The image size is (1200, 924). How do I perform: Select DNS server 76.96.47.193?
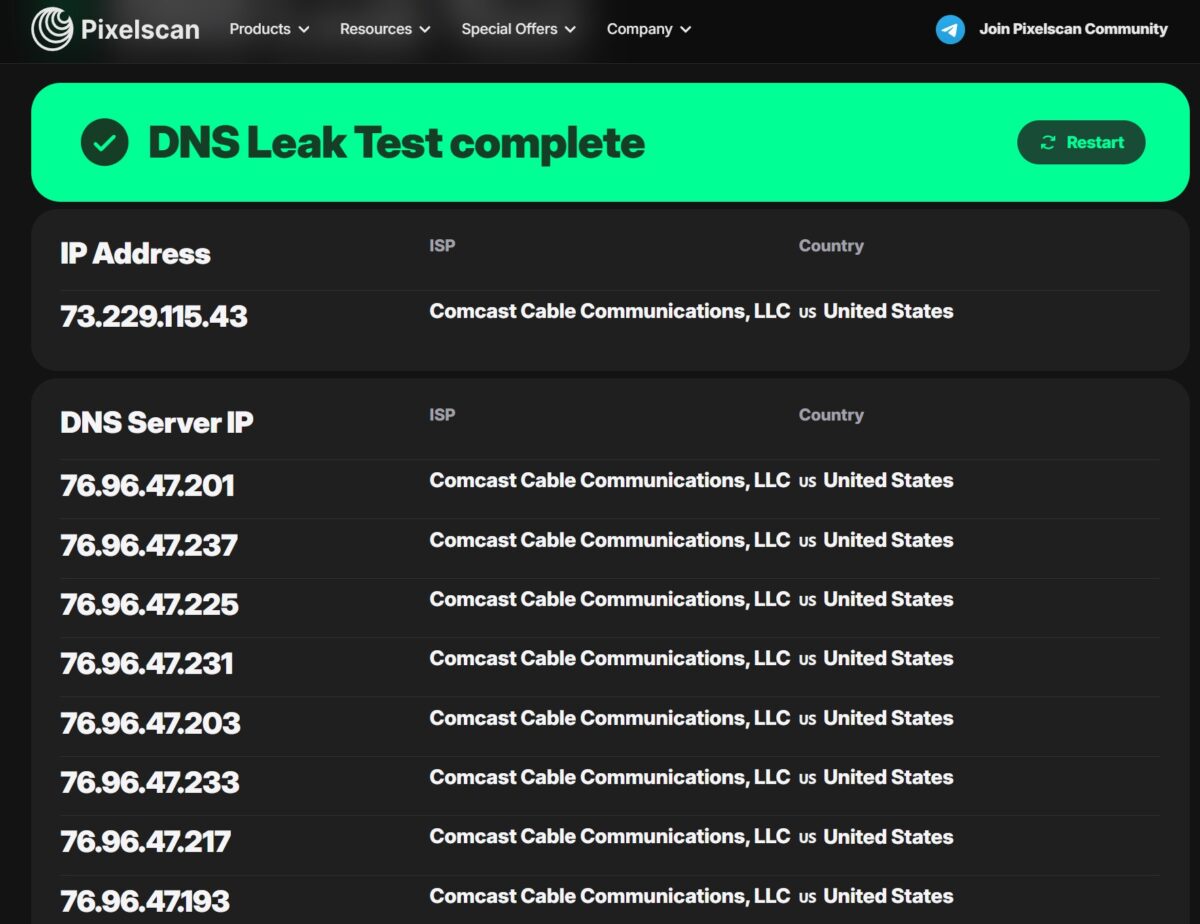click(145, 901)
